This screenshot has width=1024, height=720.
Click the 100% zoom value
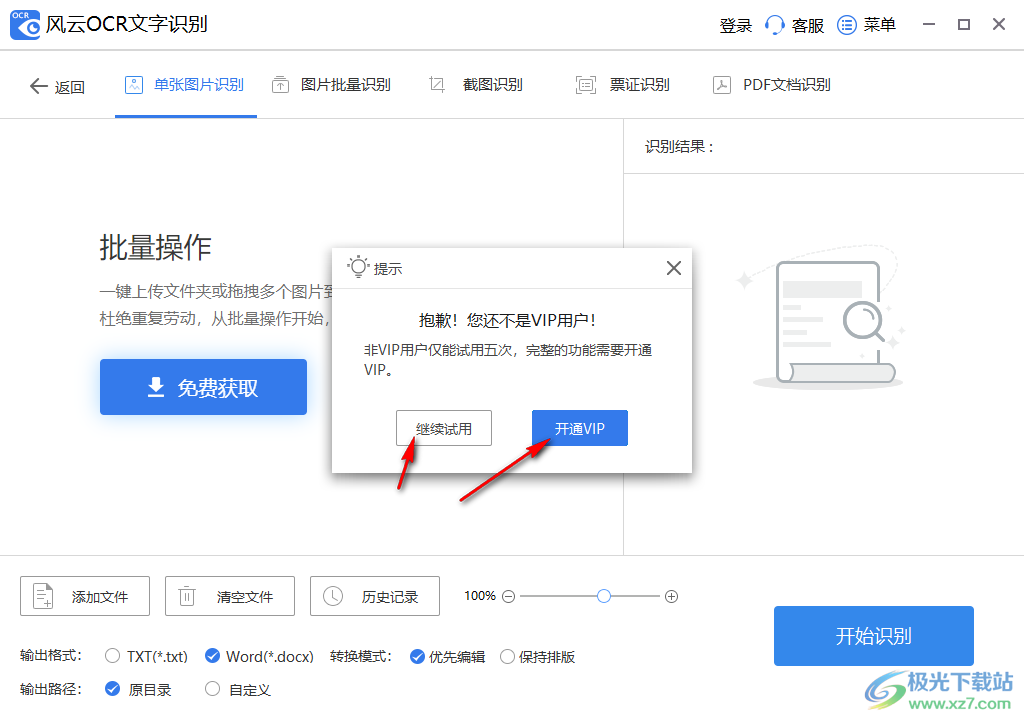click(x=480, y=596)
